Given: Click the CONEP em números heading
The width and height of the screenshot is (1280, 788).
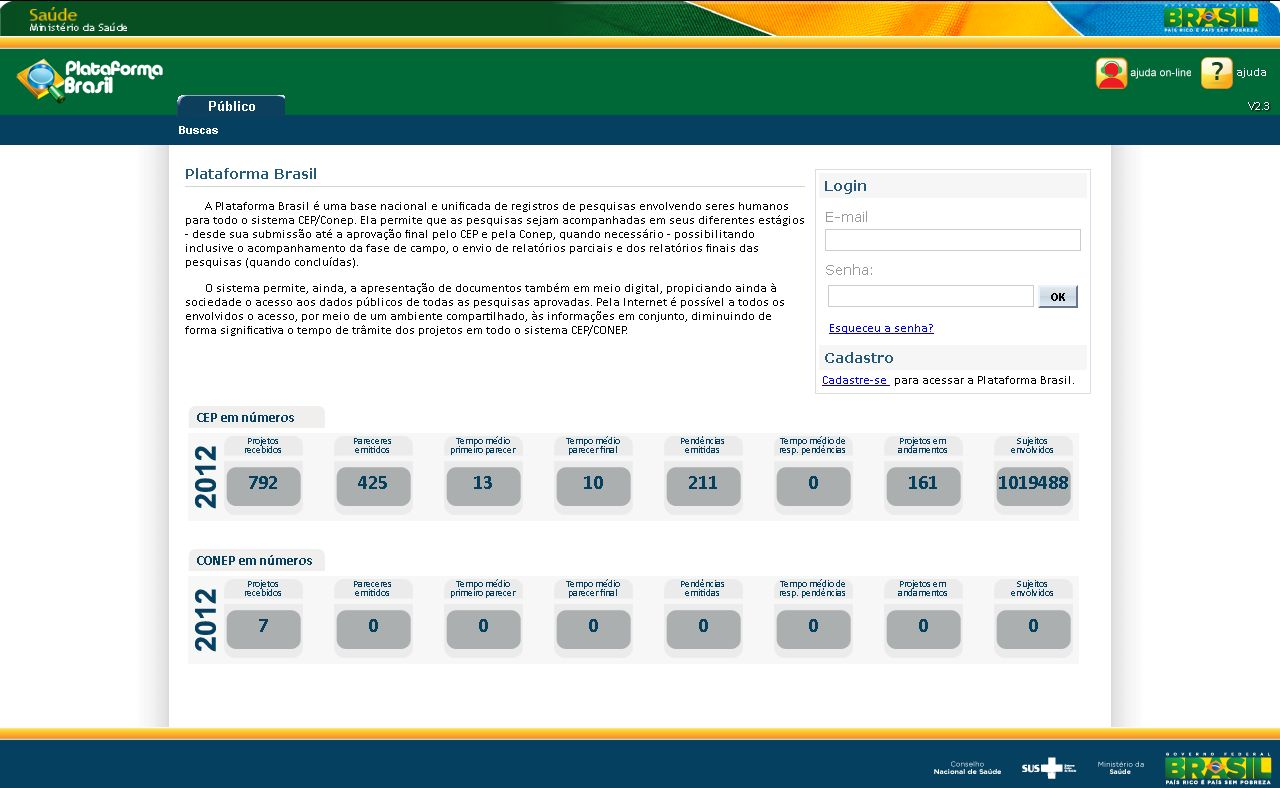Looking at the screenshot, I should tap(254, 561).
